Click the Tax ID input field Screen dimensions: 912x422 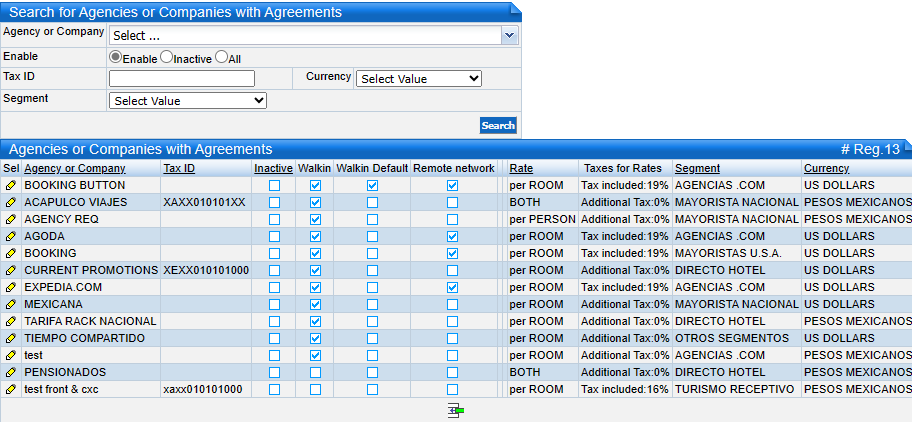click(x=182, y=78)
